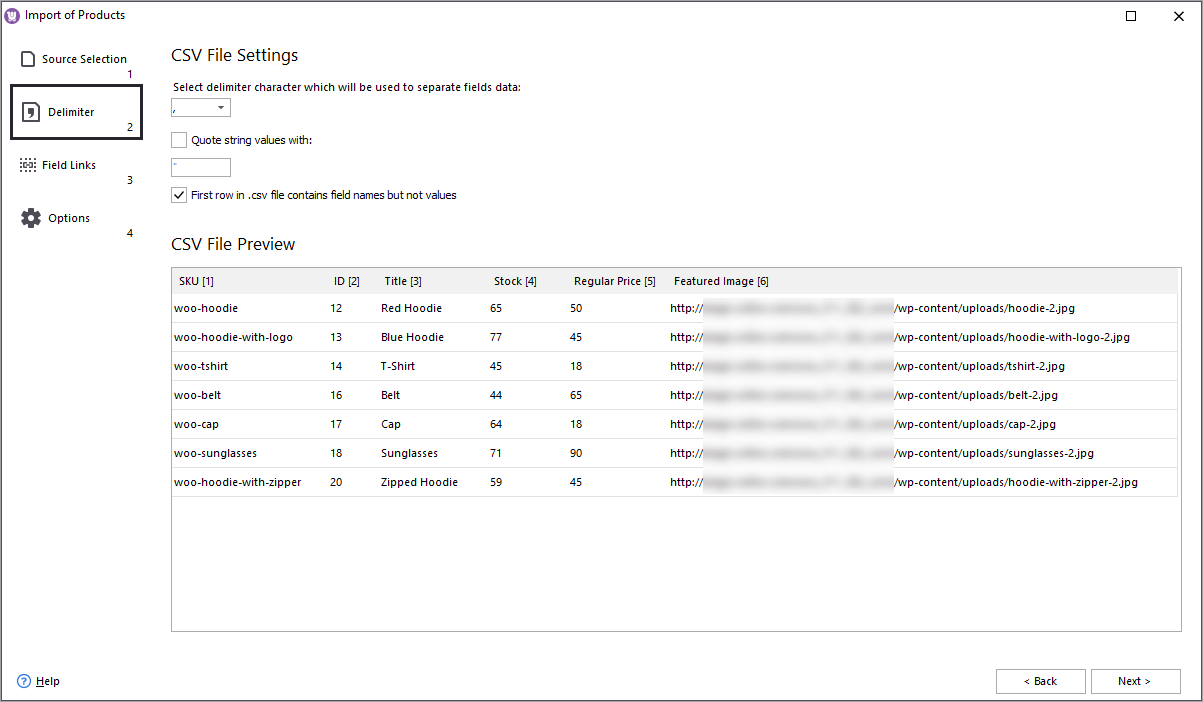Open the Options step
The image size is (1203, 702).
(x=69, y=218)
